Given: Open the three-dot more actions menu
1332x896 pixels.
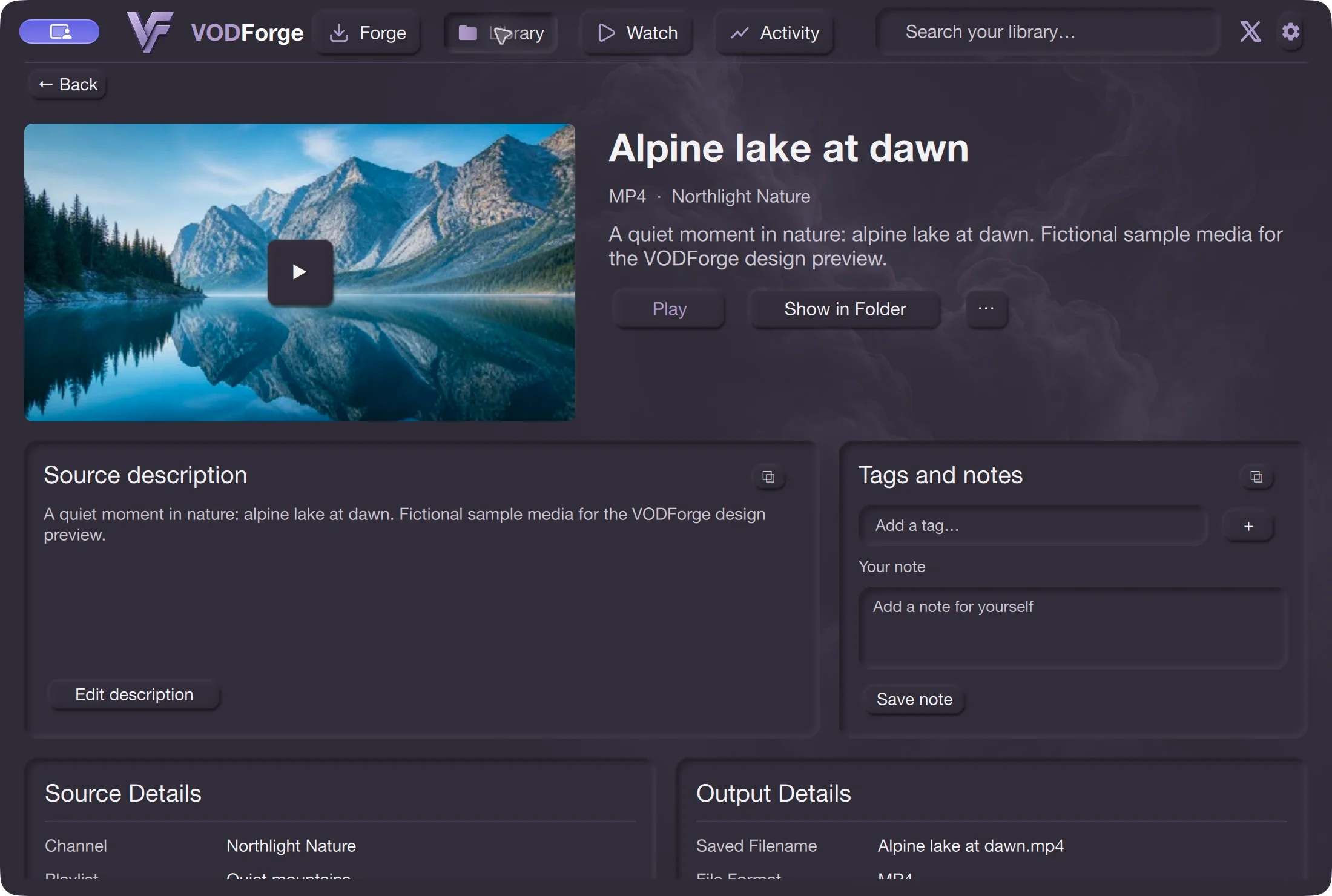Looking at the screenshot, I should pyautogui.click(x=986, y=309).
